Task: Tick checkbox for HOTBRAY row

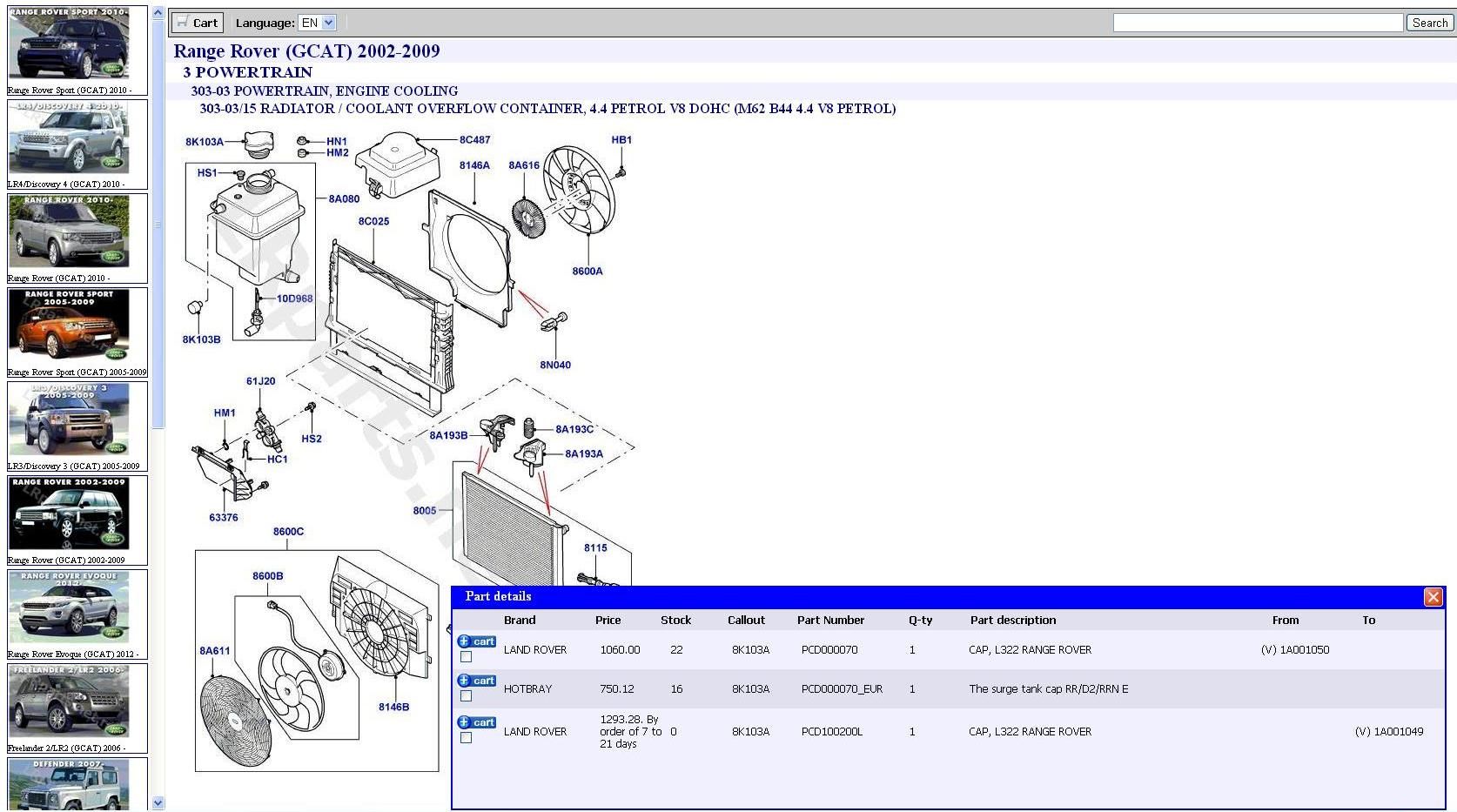Action: (466, 696)
